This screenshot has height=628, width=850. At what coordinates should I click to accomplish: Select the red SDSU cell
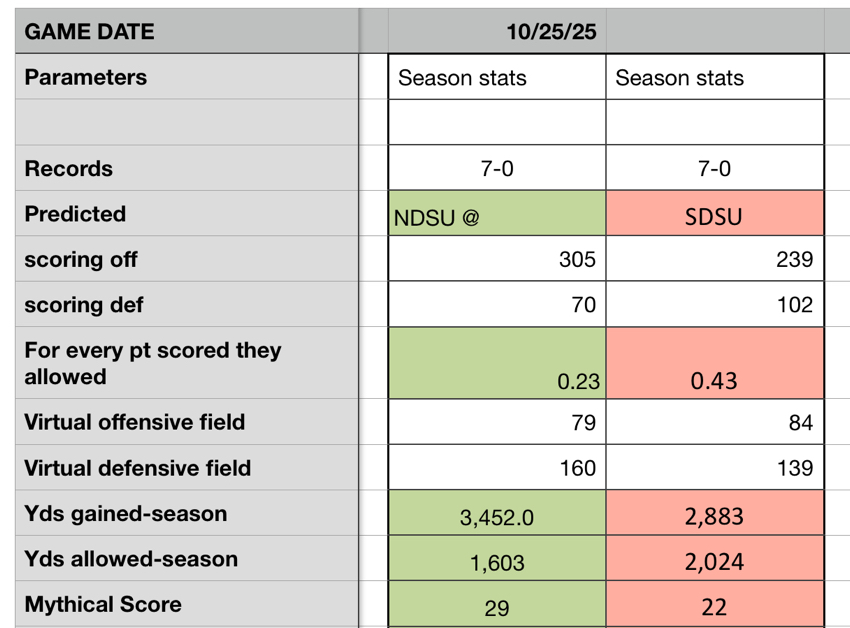[x=714, y=215]
